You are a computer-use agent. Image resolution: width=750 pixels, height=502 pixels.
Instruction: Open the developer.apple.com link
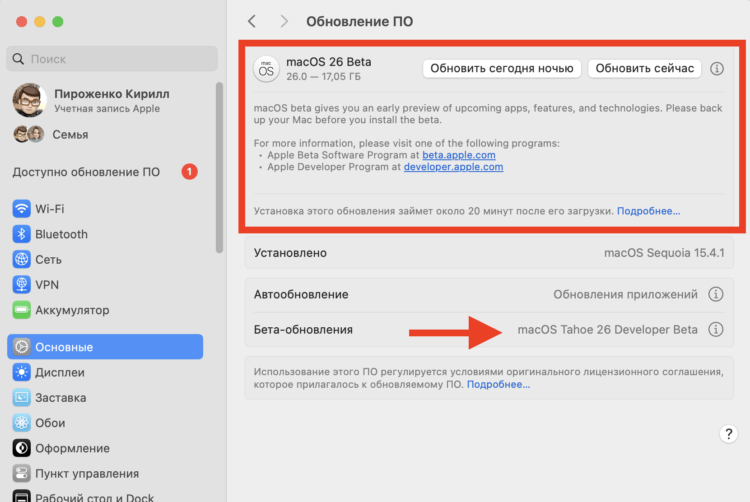(453, 167)
